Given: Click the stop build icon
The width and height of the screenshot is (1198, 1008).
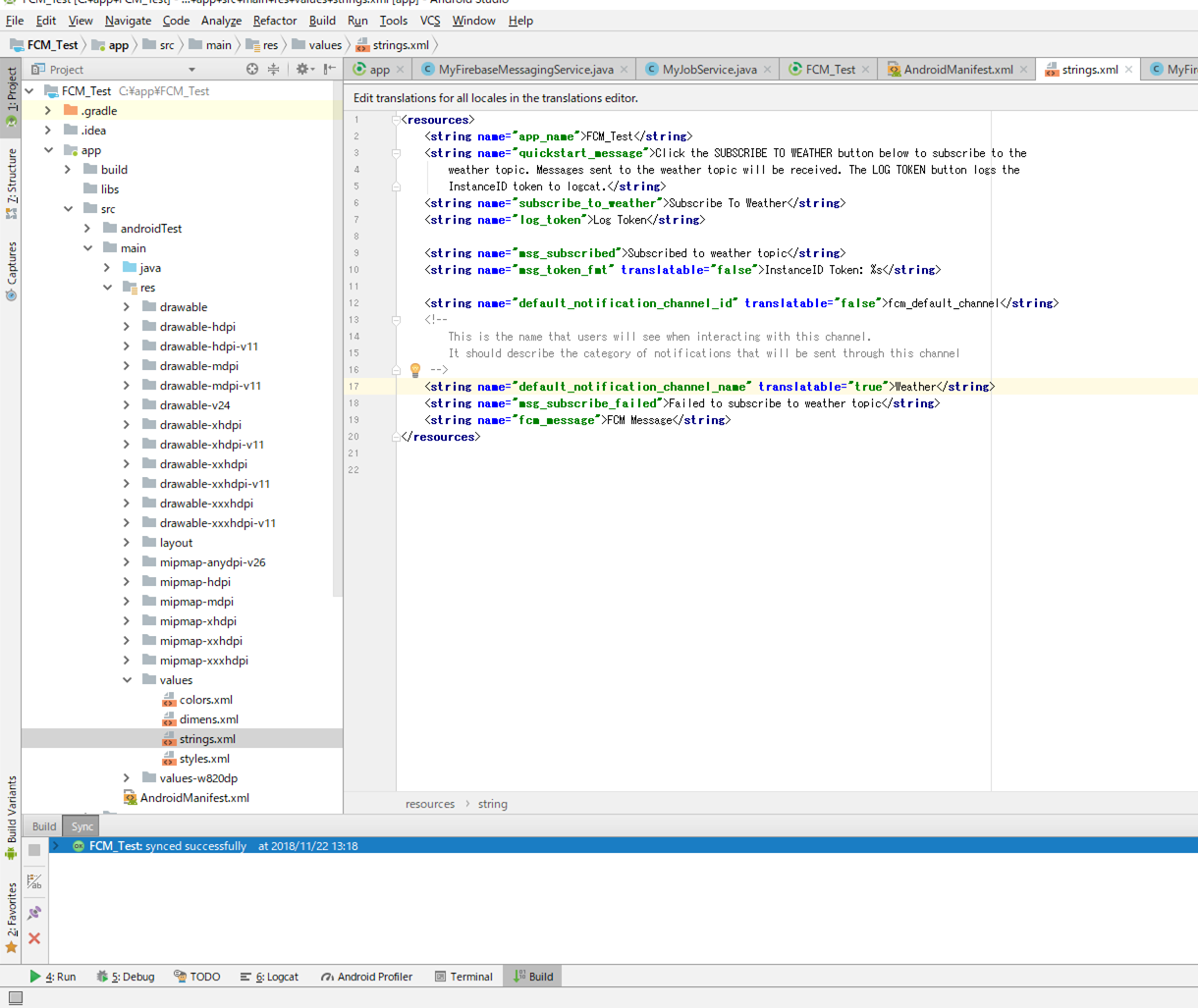Looking at the screenshot, I should pyautogui.click(x=34, y=850).
